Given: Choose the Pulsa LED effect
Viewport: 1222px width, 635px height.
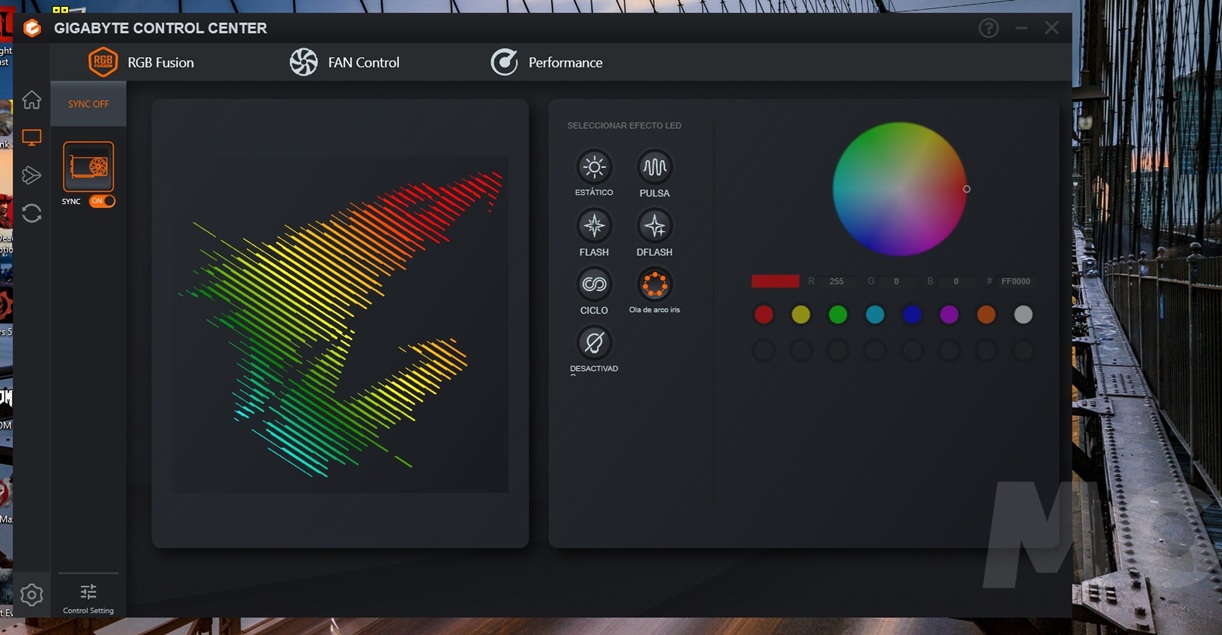Looking at the screenshot, I should click(654, 167).
